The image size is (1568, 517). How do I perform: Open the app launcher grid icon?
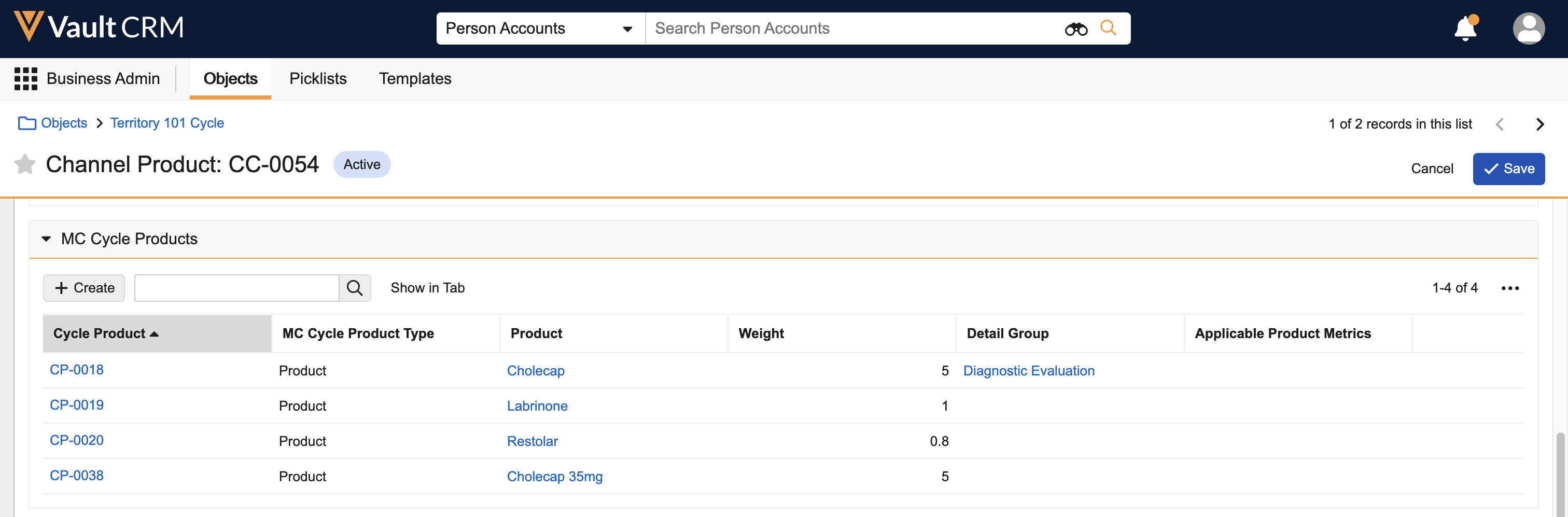click(25, 78)
